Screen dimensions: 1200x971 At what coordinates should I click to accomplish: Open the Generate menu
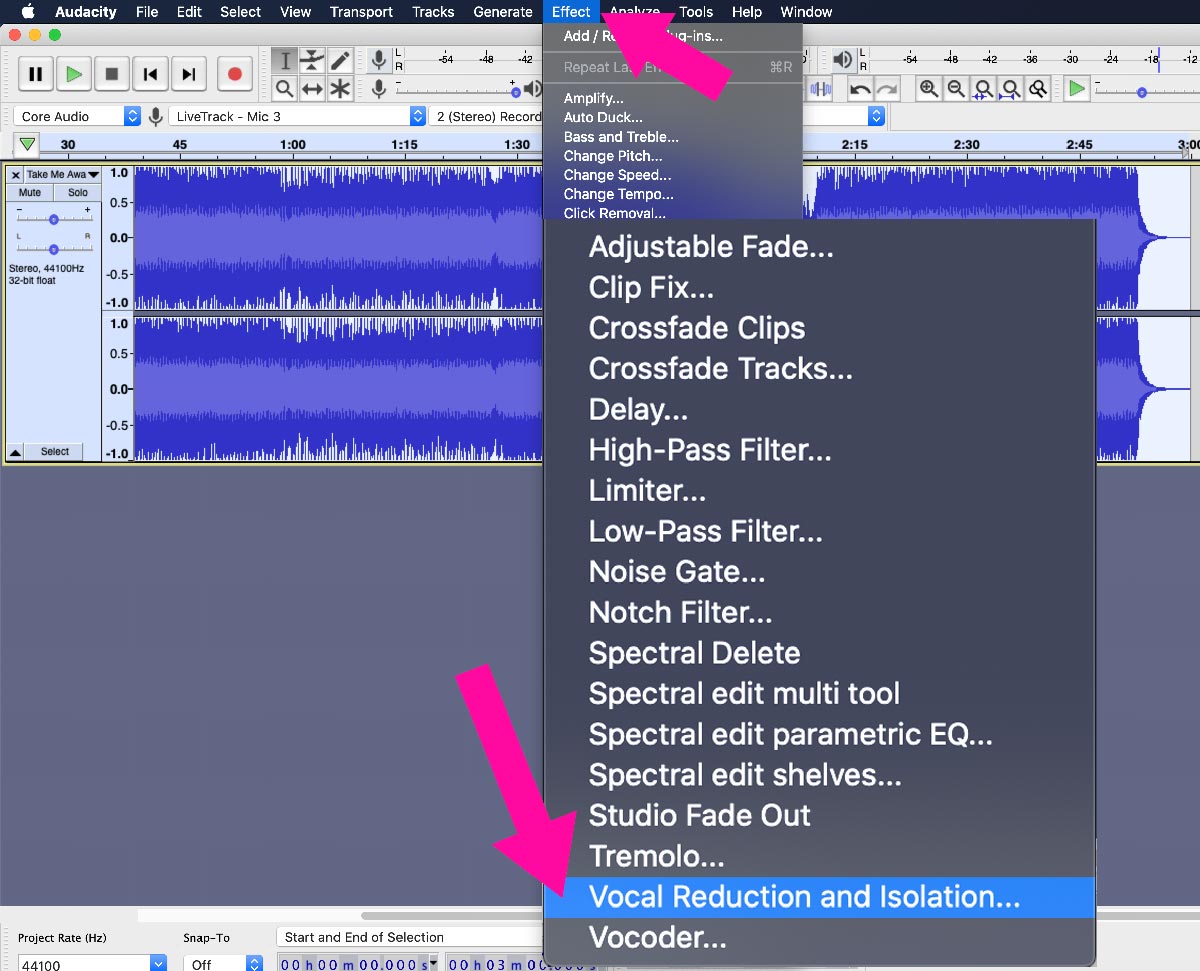pos(503,12)
